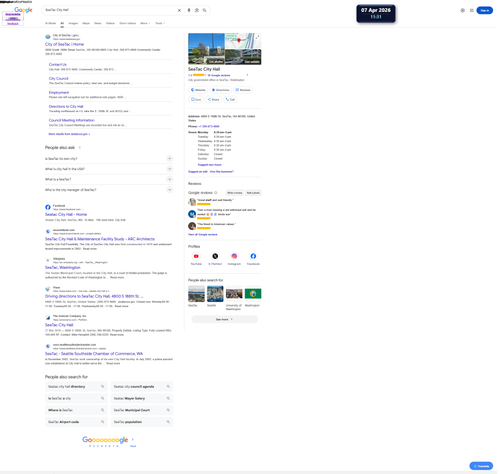This screenshot has width=500, height=474.
Task: Click the Translate button at bottom right
Action: [x=481, y=466]
